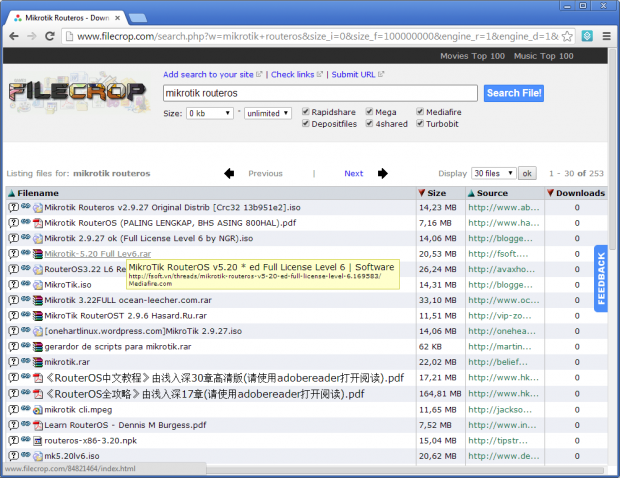This screenshot has height=478, width=620.
Task: Go back using browser back arrow
Action: (14, 36)
